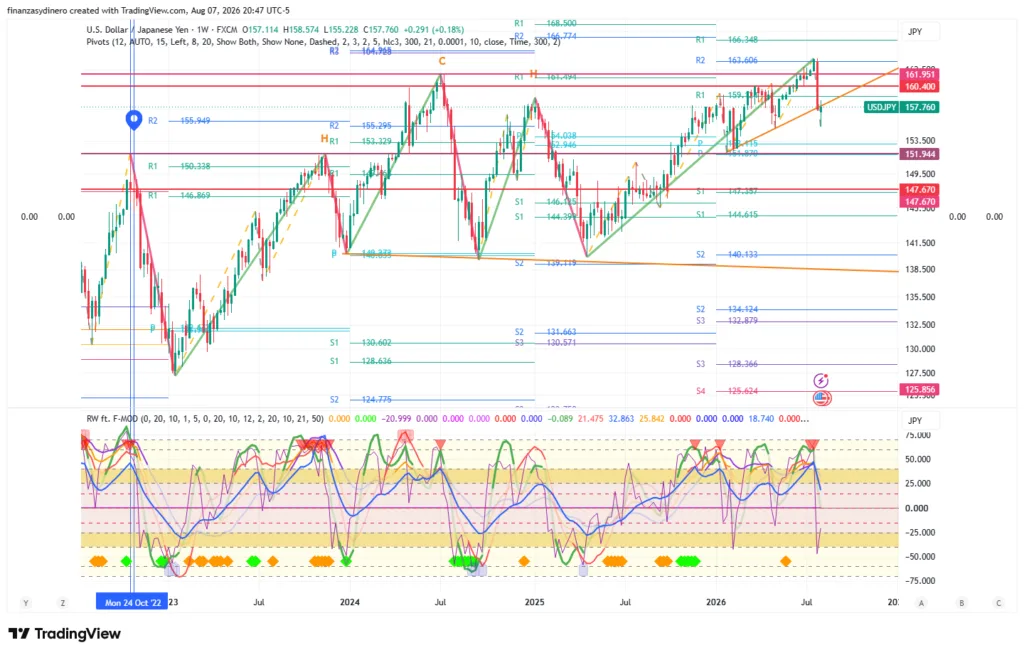The width and height of the screenshot is (1024, 655).
Task: Click the R1 168.500 pivot label
Action: (x=545, y=23)
